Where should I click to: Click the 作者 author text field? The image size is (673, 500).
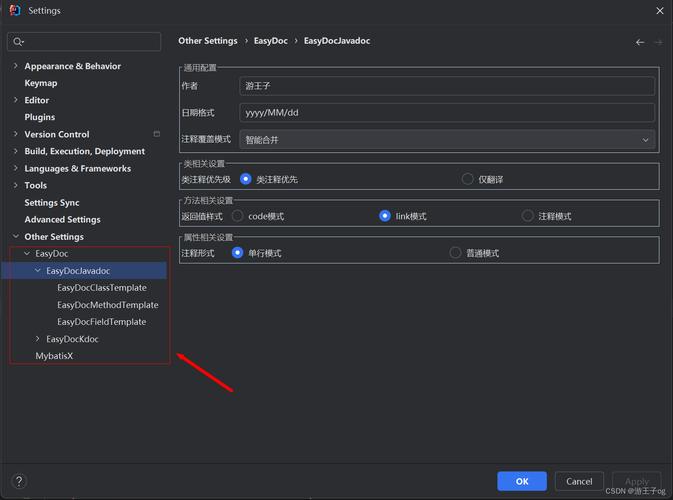447,87
